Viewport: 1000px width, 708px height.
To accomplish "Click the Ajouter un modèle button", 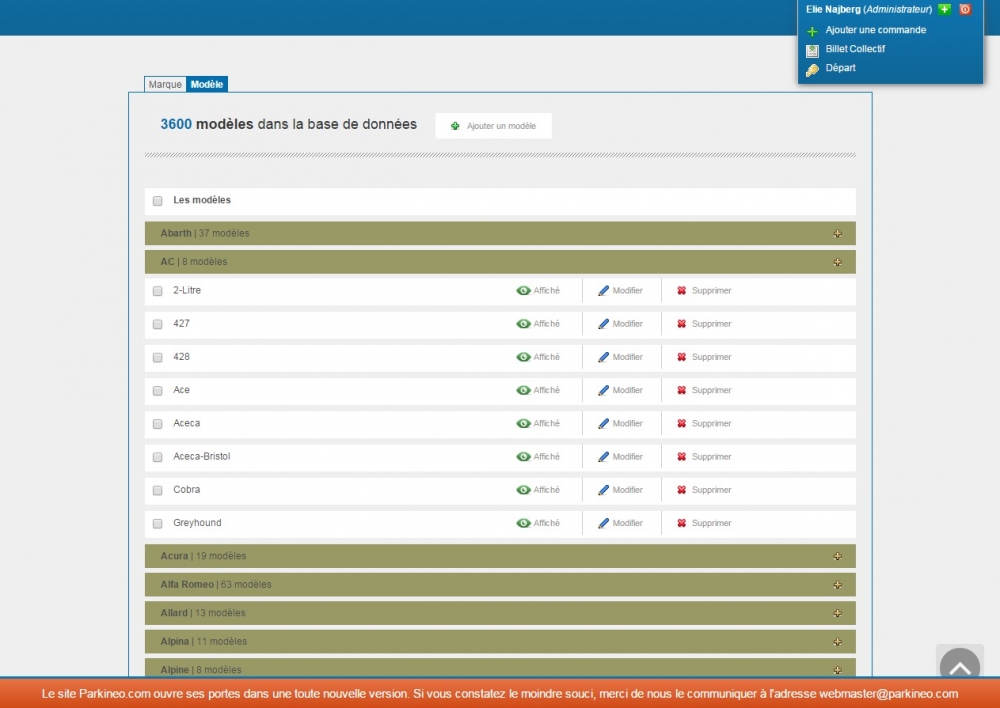I will pyautogui.click(x=494, y=126).
